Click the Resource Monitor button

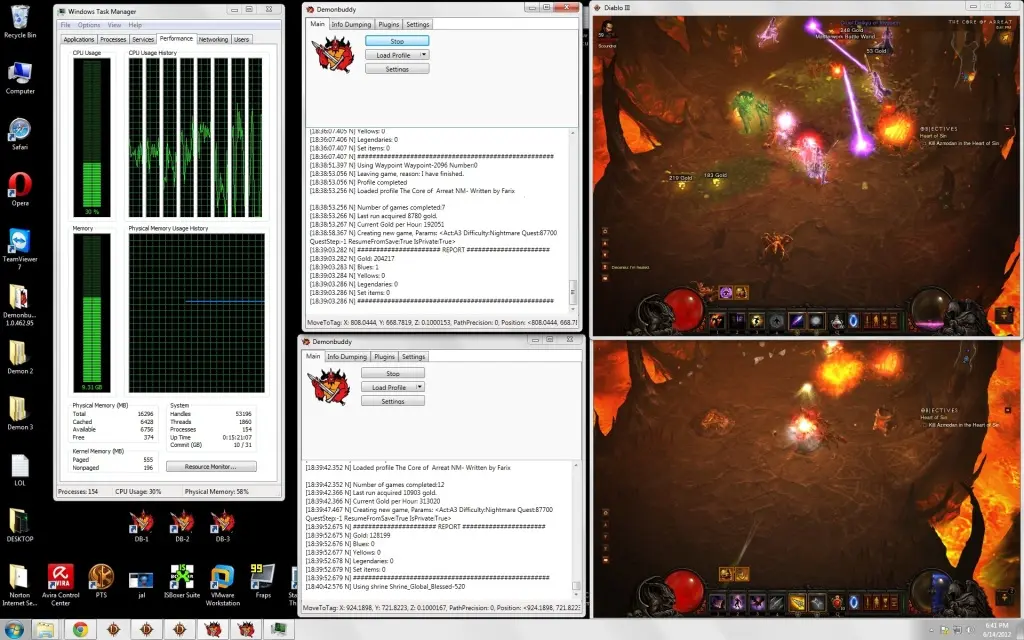[x=210, y=467]
